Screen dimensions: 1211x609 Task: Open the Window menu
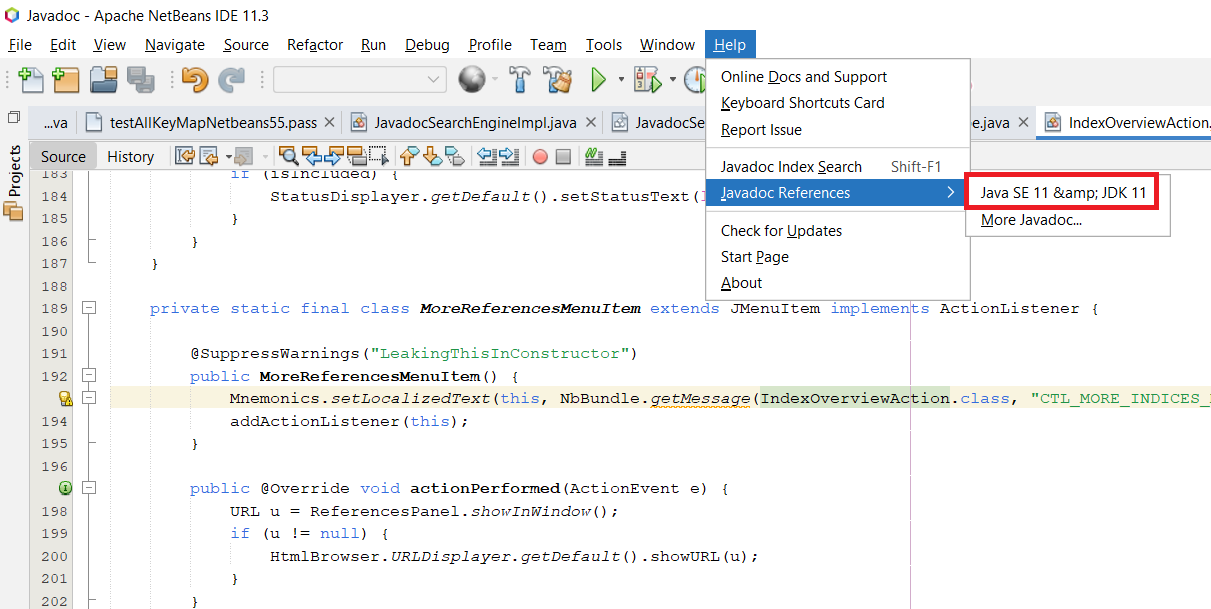[667, 44]
